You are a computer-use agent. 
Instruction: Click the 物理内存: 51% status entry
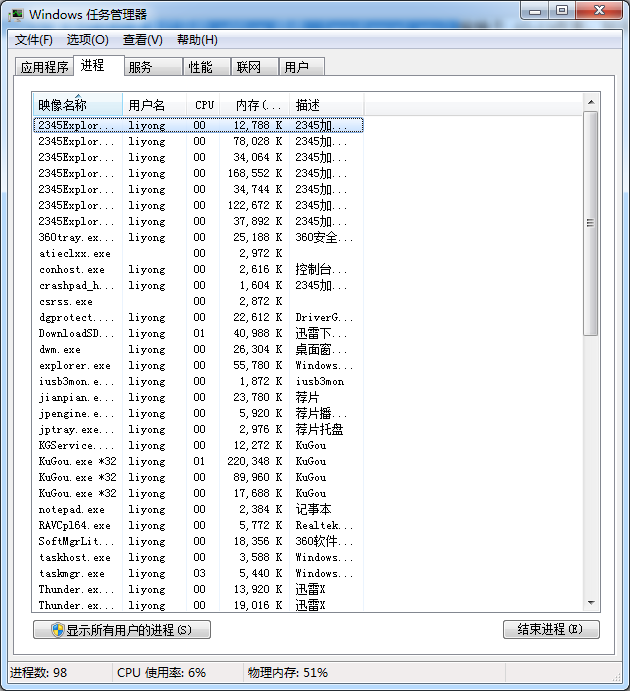click(x=288, y=673)
